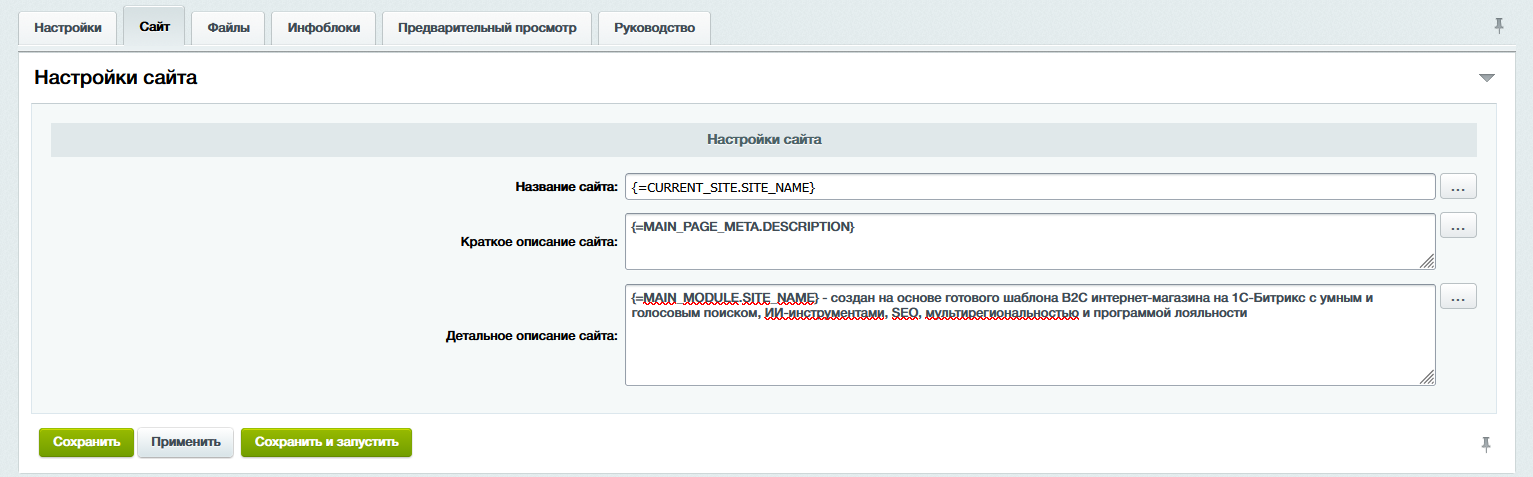Click the Применить button
This screenshot has width=1533, height=477.
[x=185, y=442]
